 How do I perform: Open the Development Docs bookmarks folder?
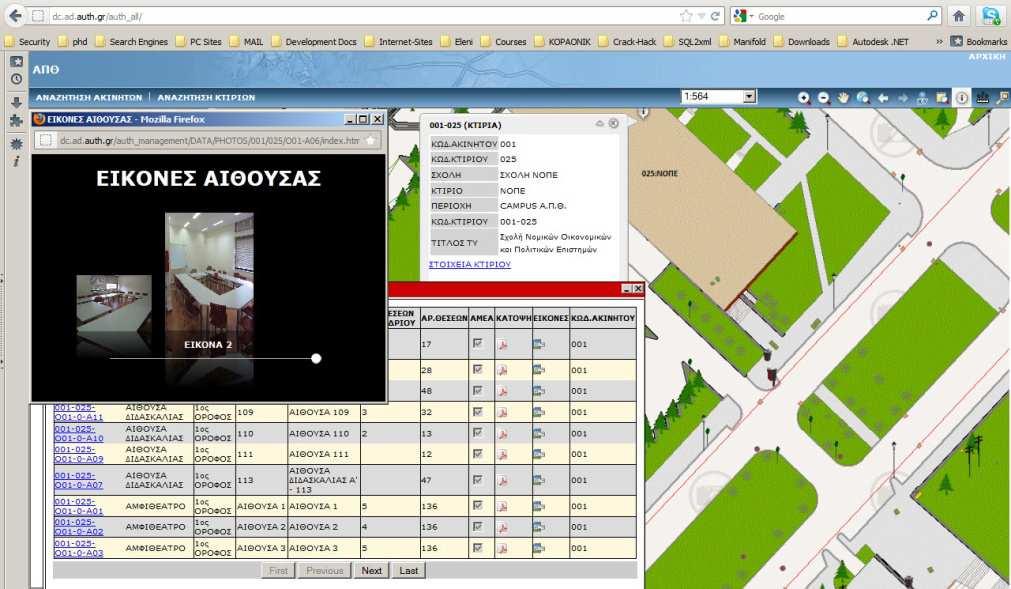click(x=314, y=42)
